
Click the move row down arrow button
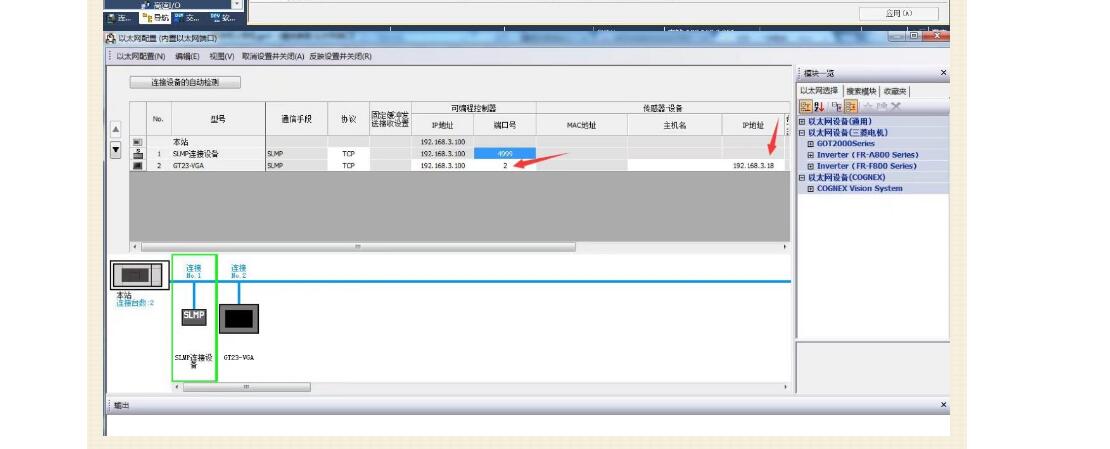(115, 149)
